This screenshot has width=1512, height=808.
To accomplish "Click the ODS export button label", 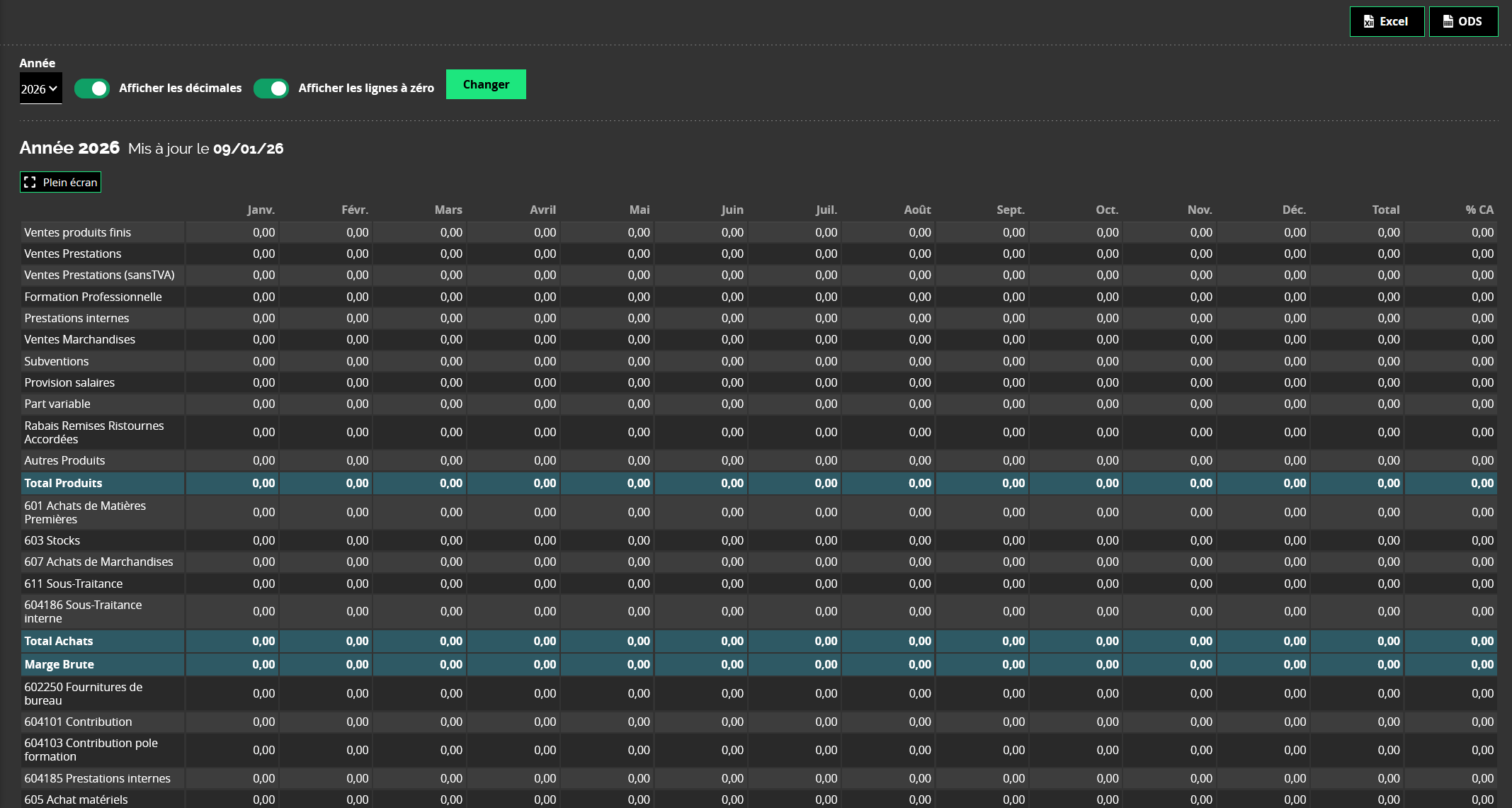I will 1470,21.
